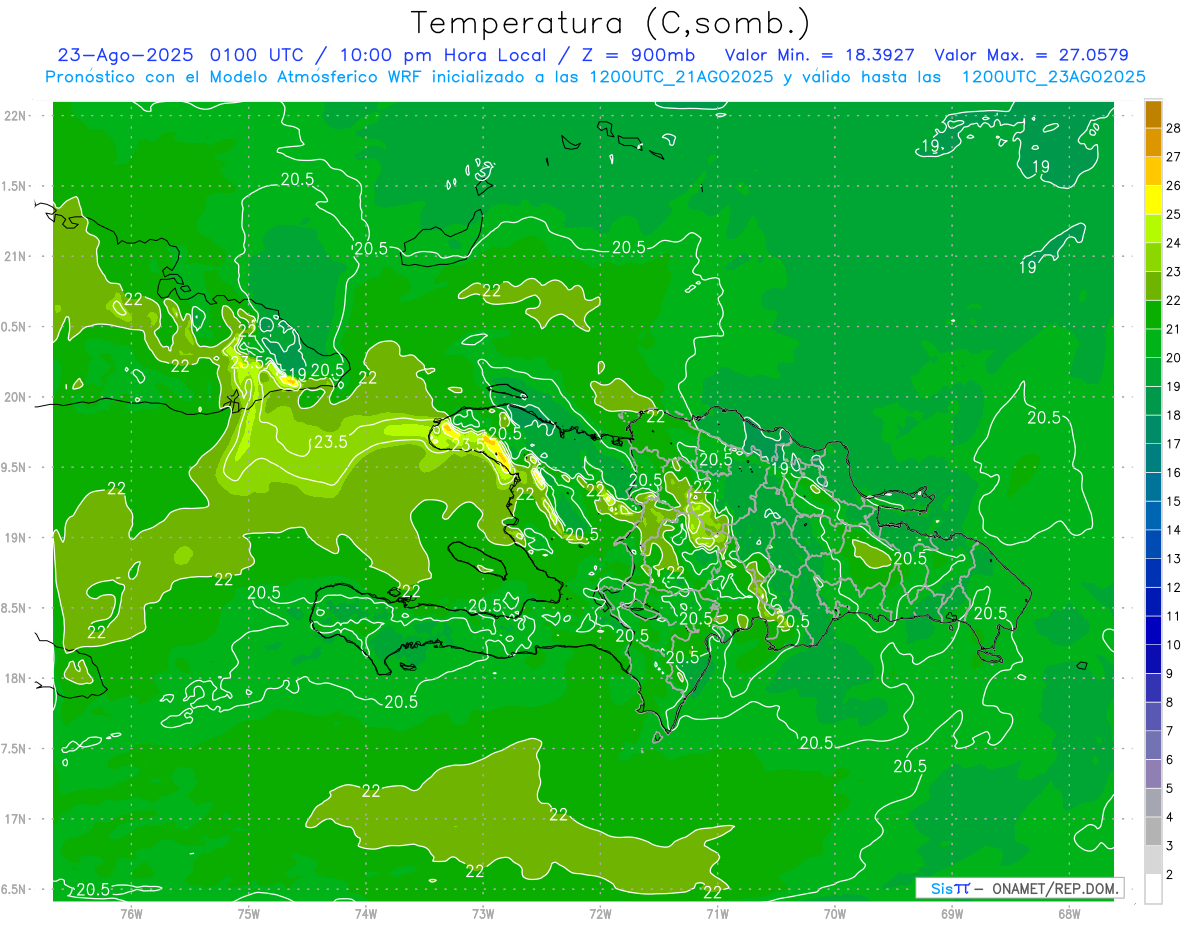
Task: Pick the blue swatch between 14 and 15
Action: pyautogui.click(x=1153, y=516)
